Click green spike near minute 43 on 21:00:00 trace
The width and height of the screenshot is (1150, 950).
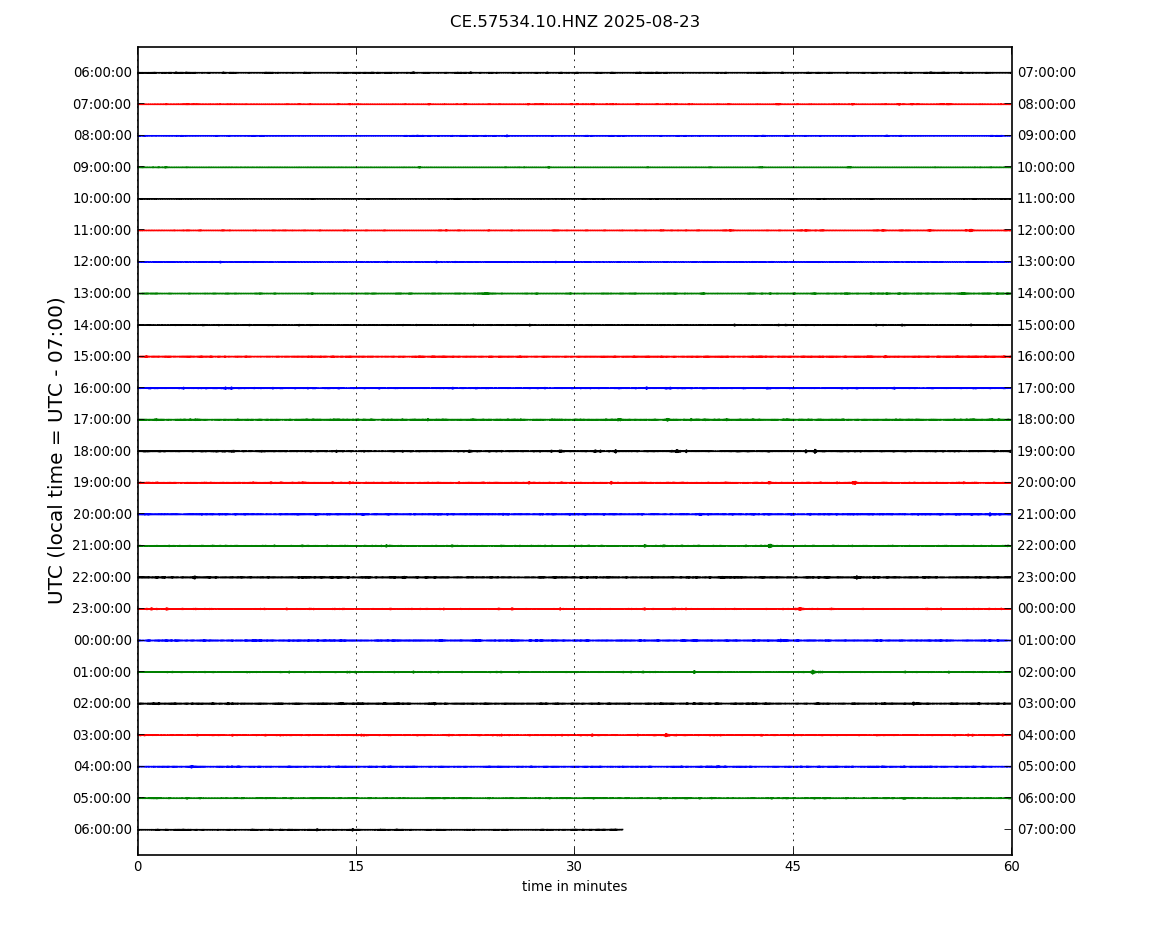click(770, 546)
